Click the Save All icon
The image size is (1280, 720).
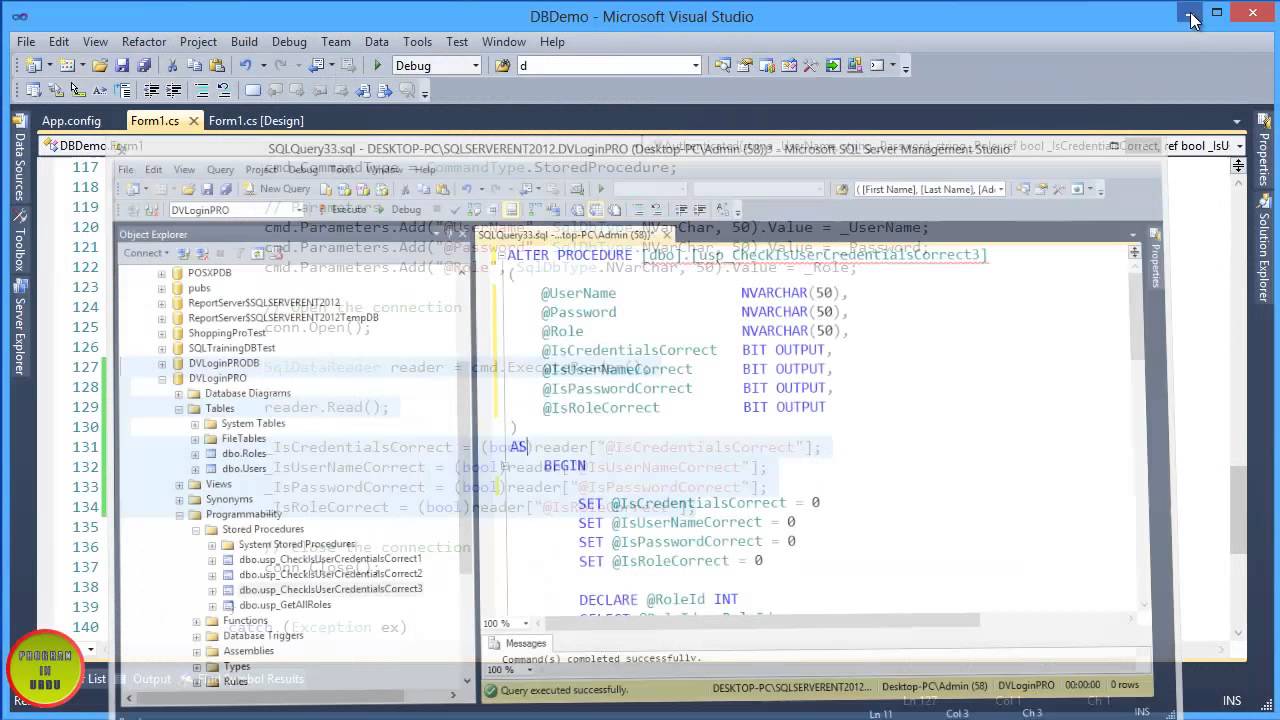(144, 65)
